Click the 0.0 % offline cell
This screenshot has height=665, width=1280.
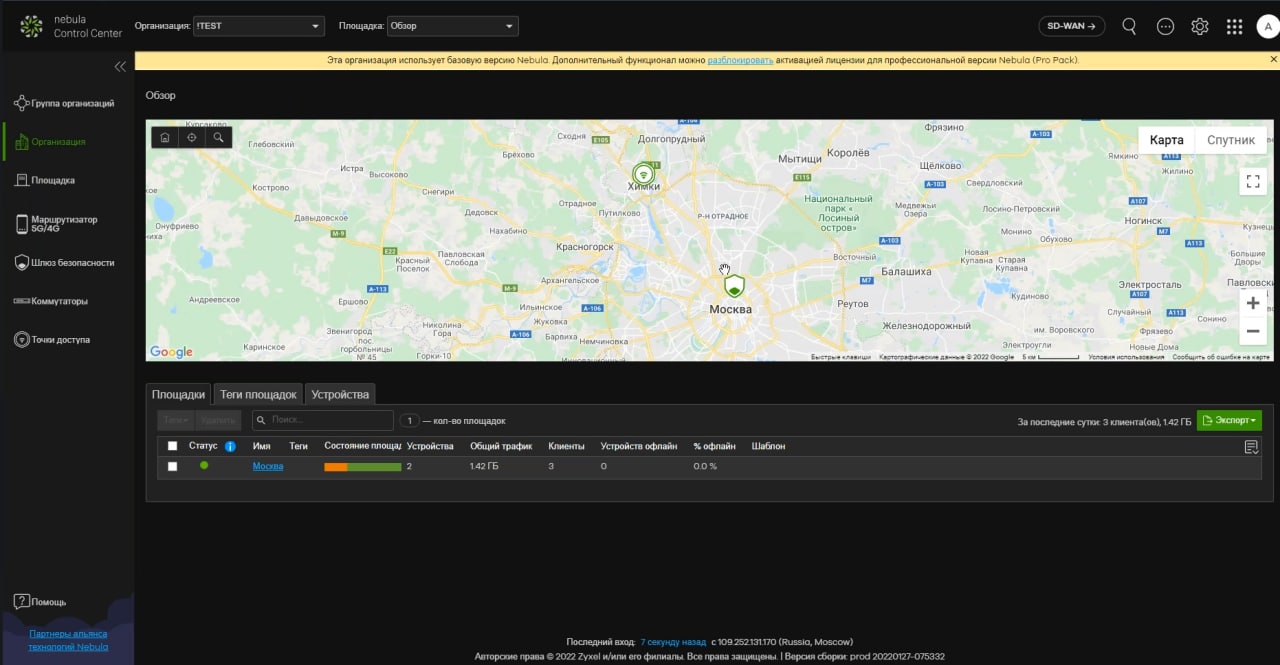coord(705,466)
